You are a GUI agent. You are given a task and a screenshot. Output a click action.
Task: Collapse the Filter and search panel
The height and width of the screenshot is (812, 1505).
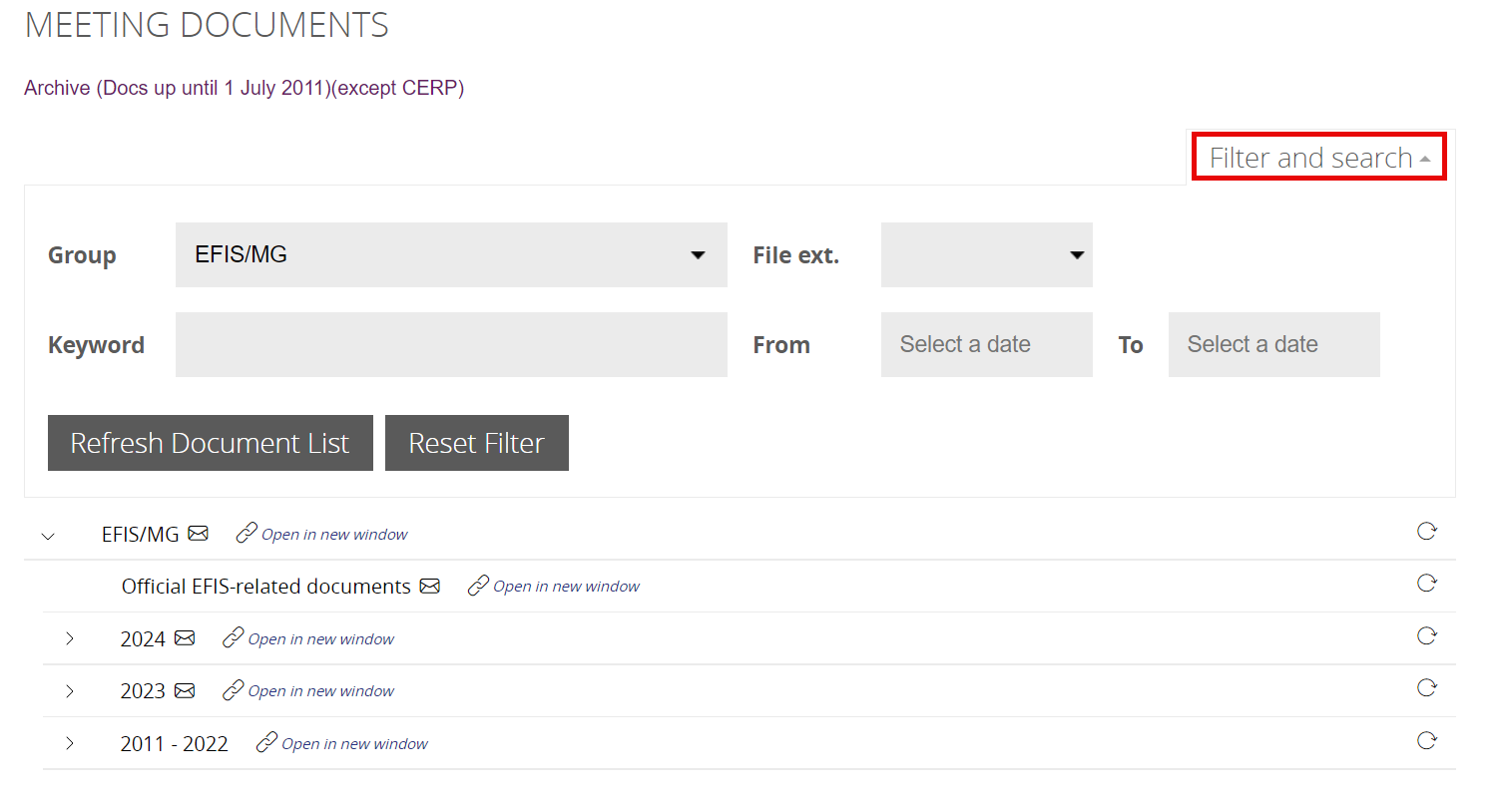[1319, 157]
